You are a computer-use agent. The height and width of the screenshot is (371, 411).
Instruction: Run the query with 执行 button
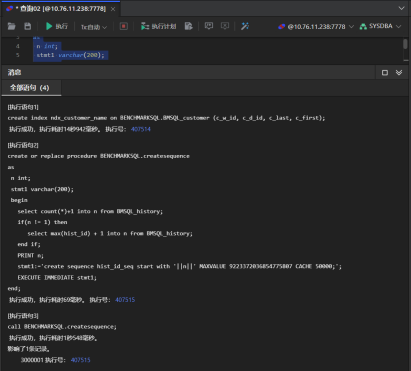(x=57, y=26)
